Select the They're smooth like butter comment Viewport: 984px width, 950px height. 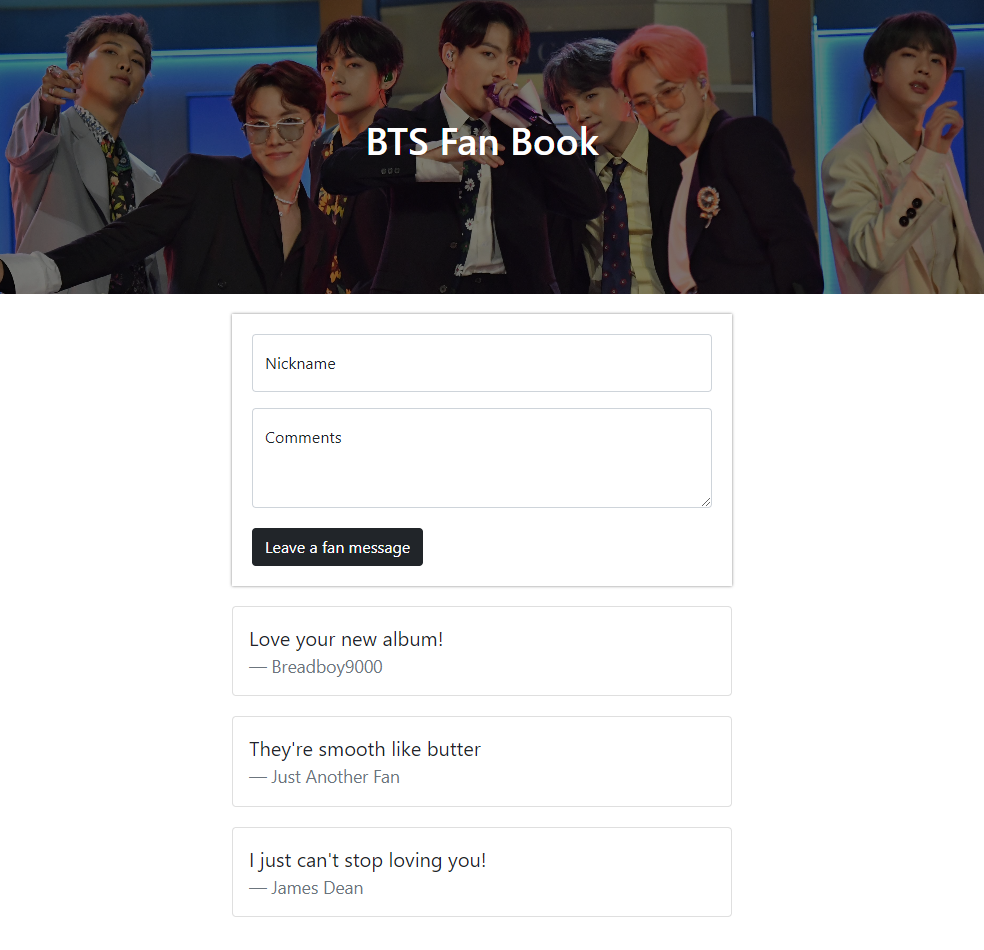(365, 749)
